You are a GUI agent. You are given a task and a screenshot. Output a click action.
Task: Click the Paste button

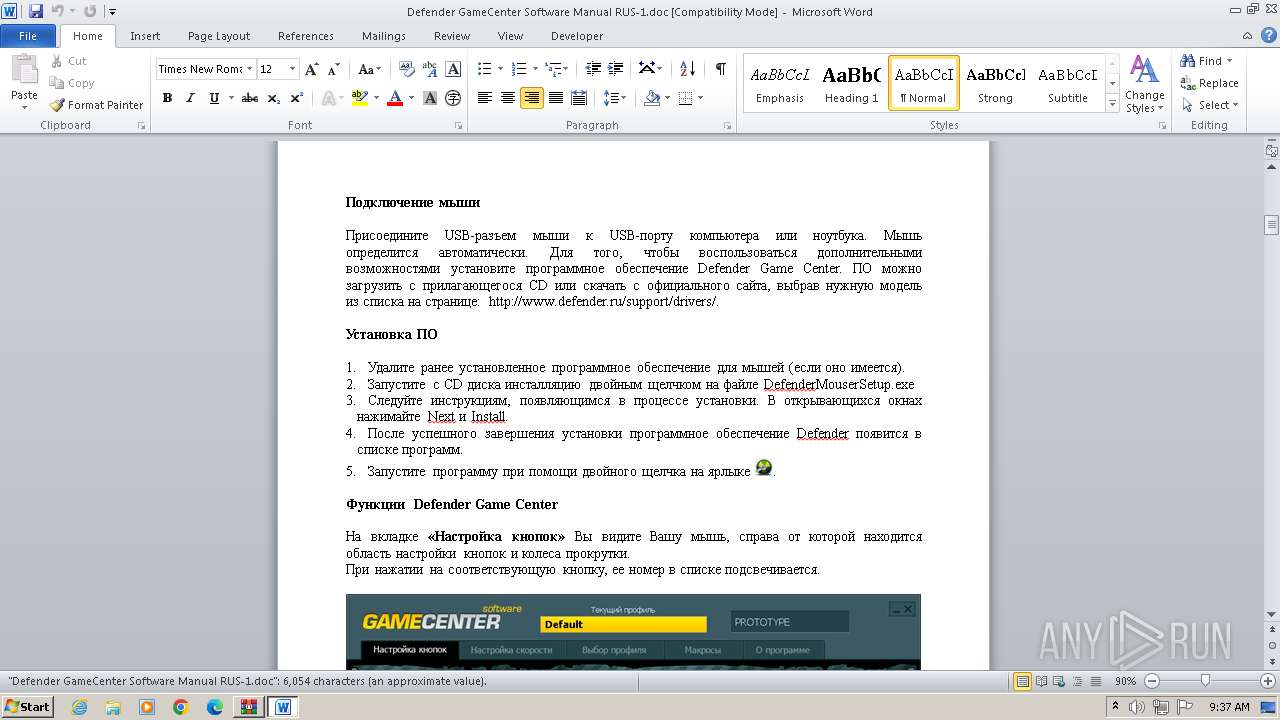coord(24,80)
